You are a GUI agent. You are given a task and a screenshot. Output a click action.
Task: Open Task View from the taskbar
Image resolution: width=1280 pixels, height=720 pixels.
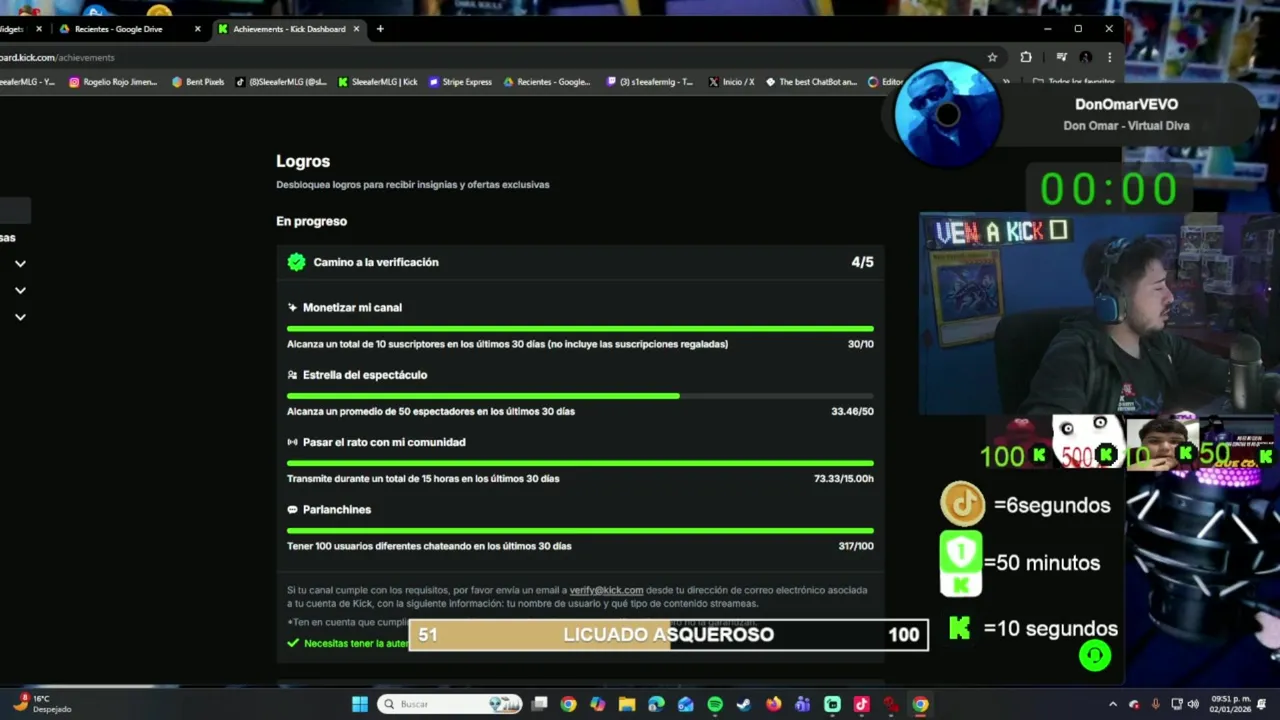pyautogui.click(x=539, y=704)
